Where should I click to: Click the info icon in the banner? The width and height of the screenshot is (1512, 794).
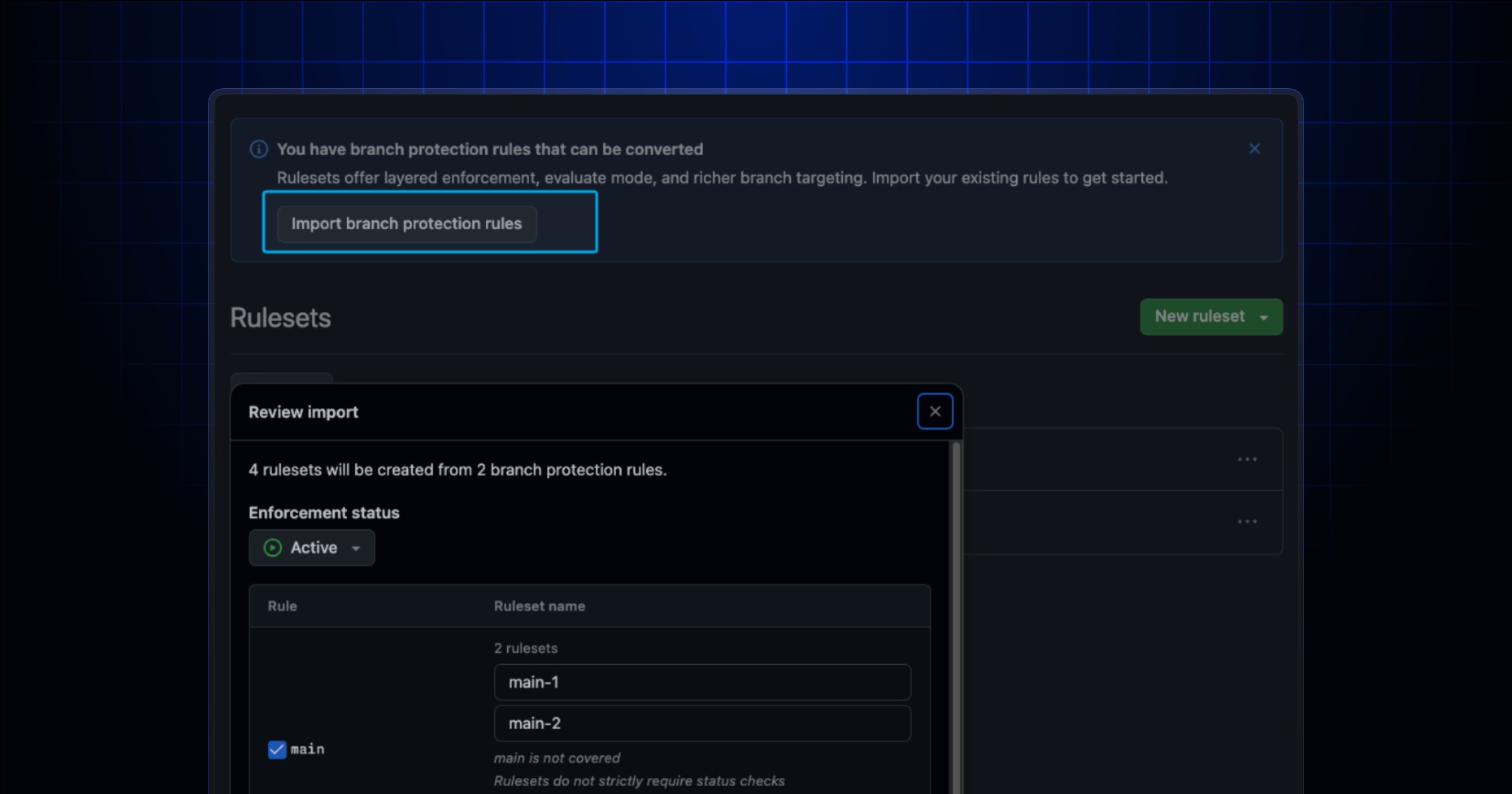[259, 149]
